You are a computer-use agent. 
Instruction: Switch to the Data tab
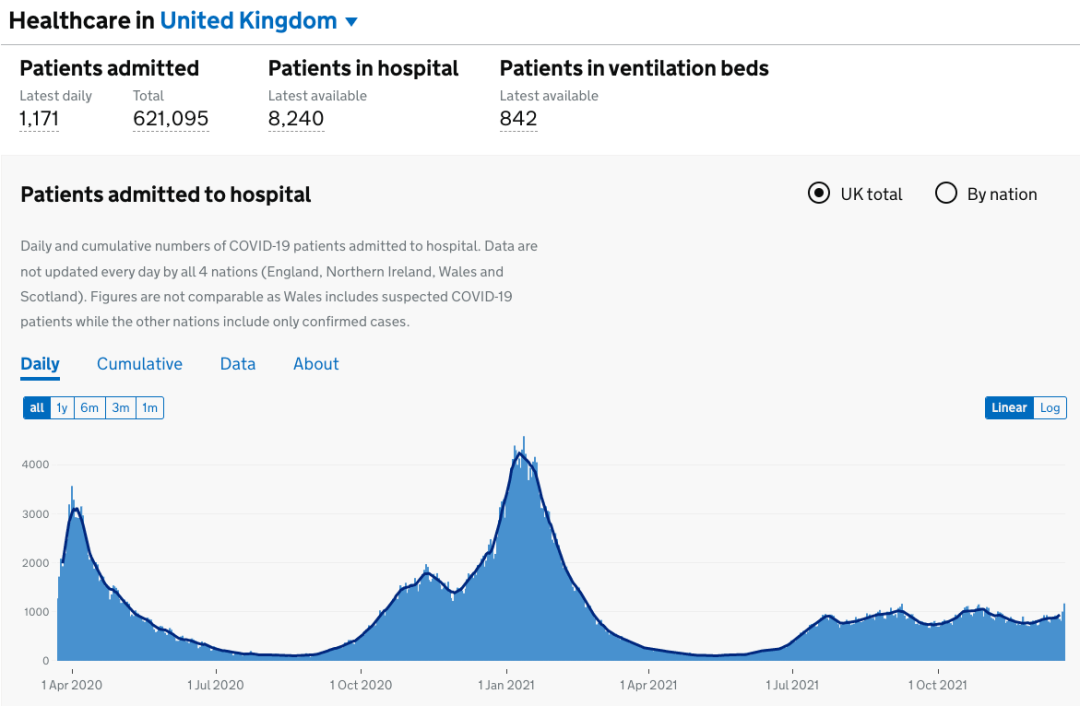tap(238, 364)
